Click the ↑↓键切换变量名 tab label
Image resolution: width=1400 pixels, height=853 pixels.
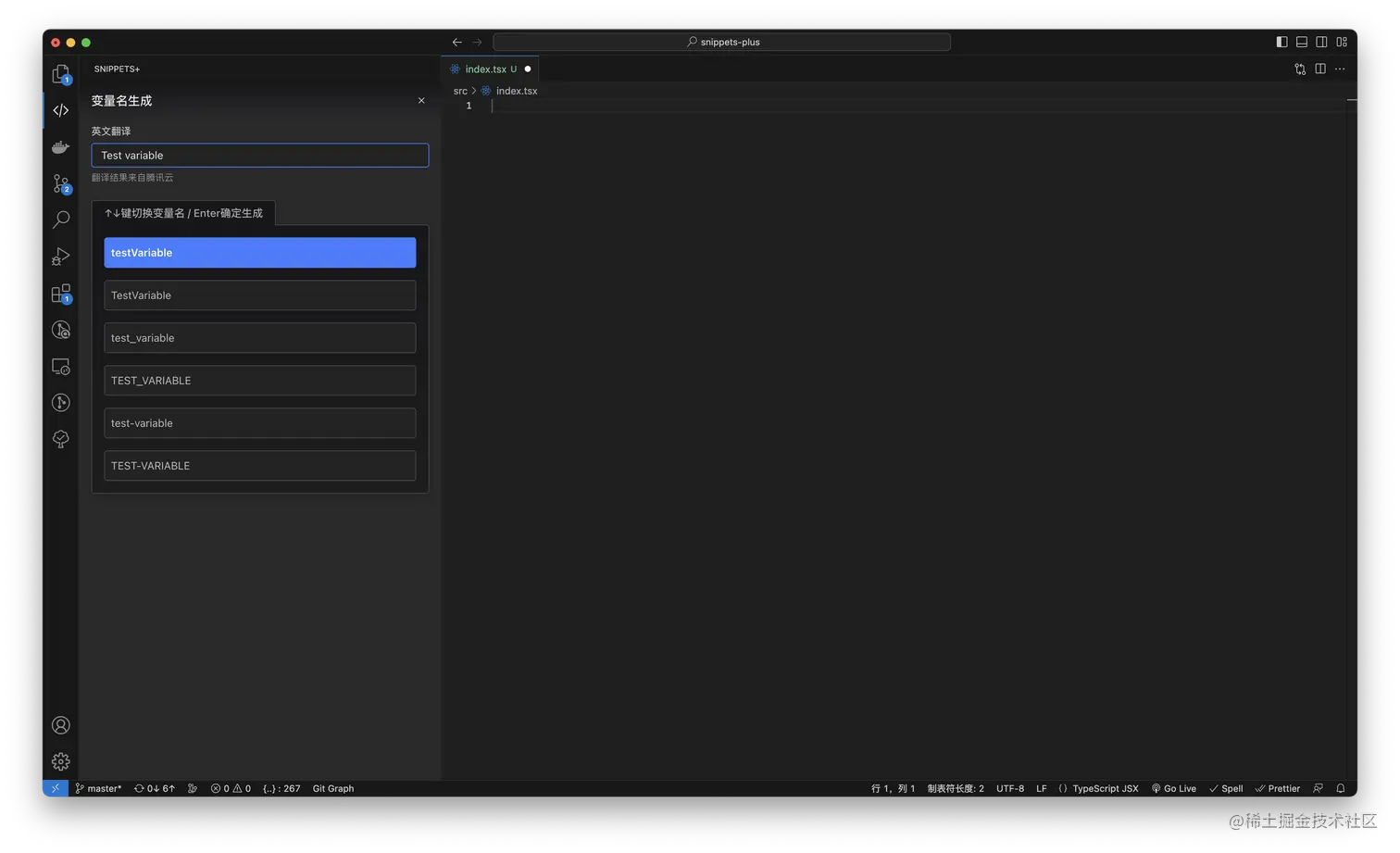[183, 213]
